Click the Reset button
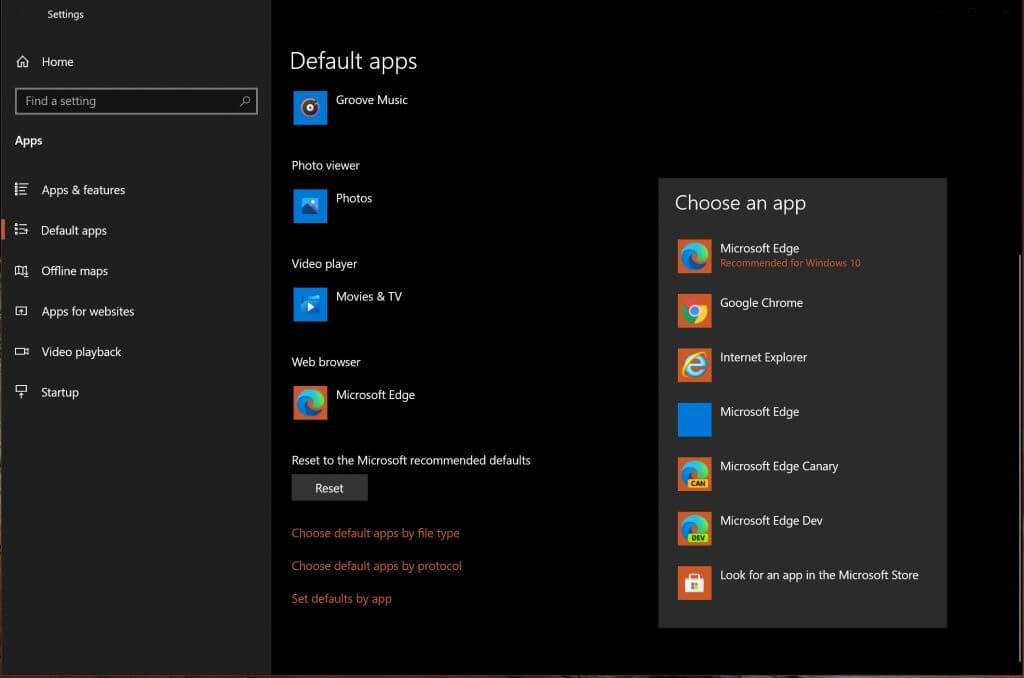Viewport: 1024px width, 678px height. click(329, 487)
